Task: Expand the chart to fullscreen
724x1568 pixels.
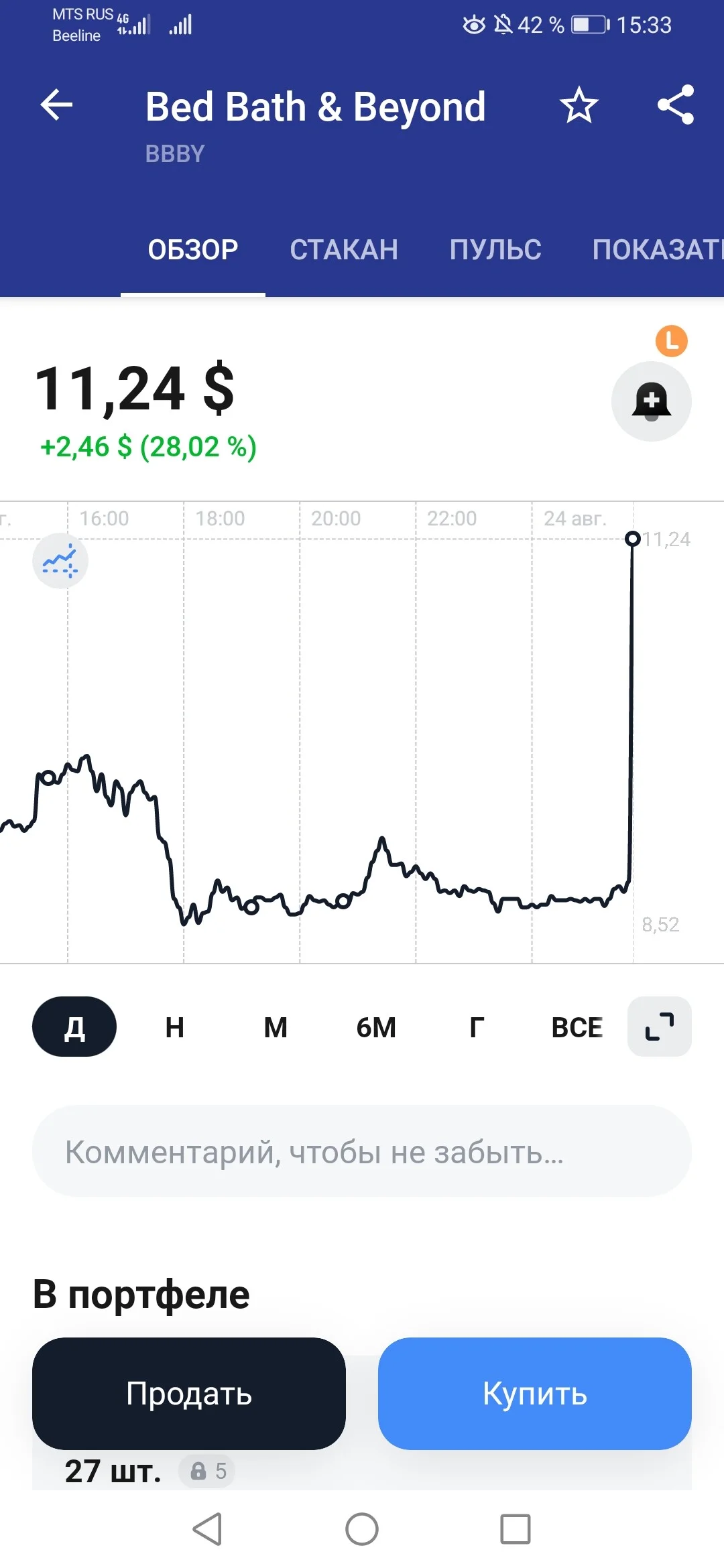Action: coord(659,1027)
